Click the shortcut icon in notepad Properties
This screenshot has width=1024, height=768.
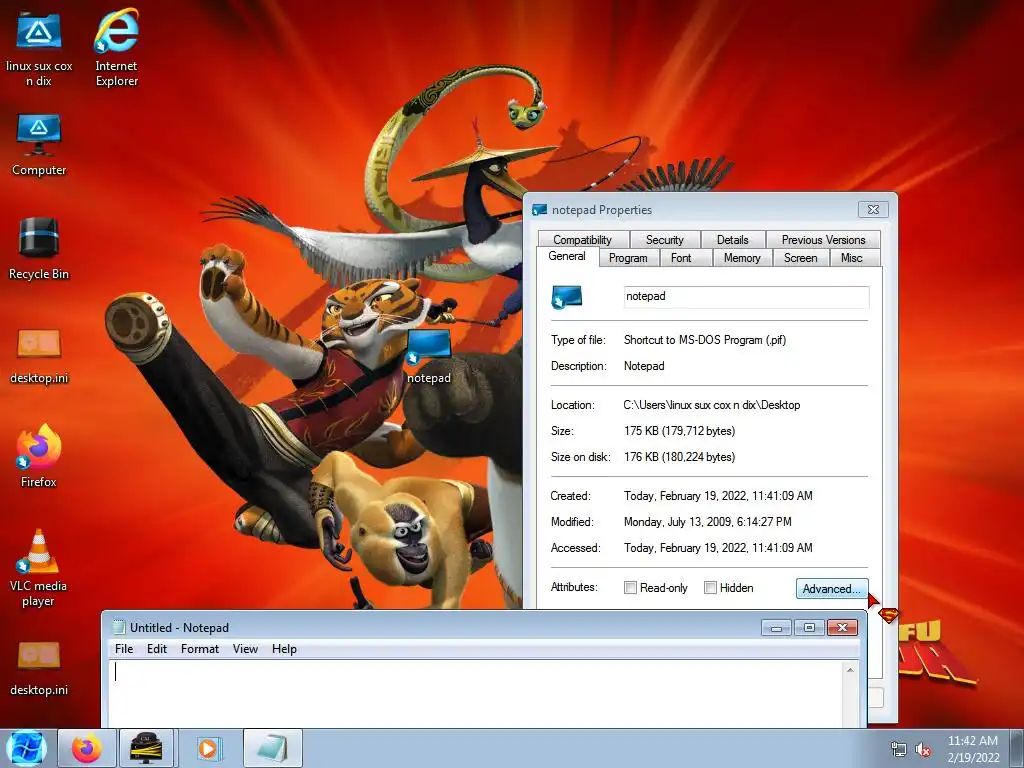(x=566, y=296)
